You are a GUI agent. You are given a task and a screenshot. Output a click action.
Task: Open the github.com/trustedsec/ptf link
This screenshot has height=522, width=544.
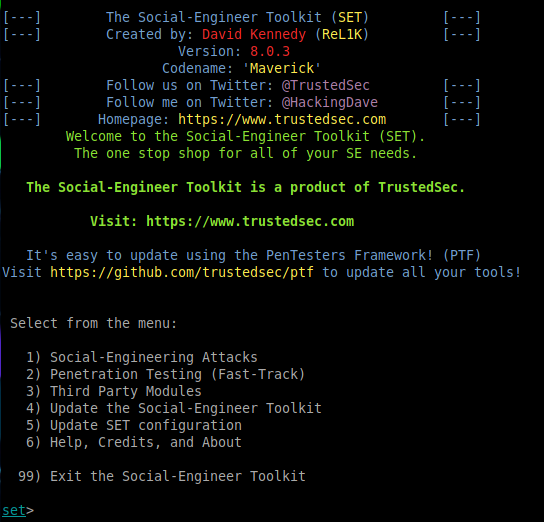[x=182, y=273]
